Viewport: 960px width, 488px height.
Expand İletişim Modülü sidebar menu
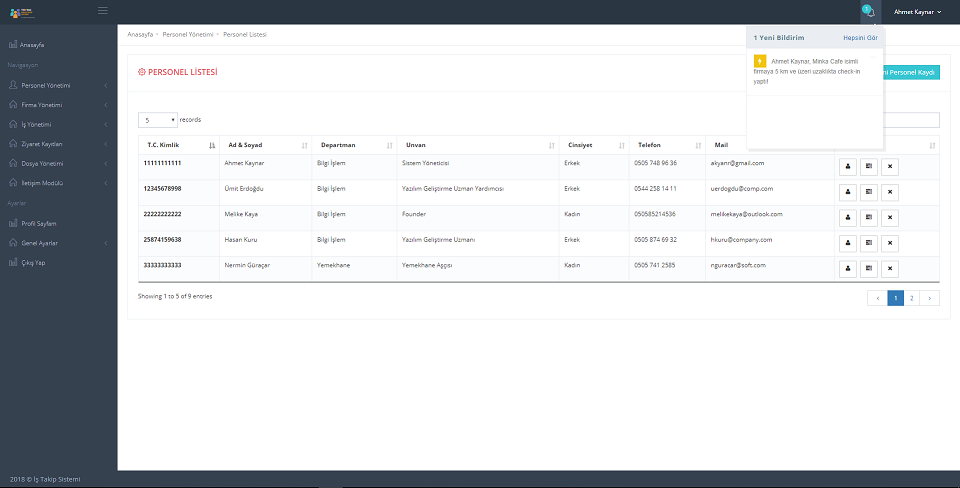pos(58,183)
